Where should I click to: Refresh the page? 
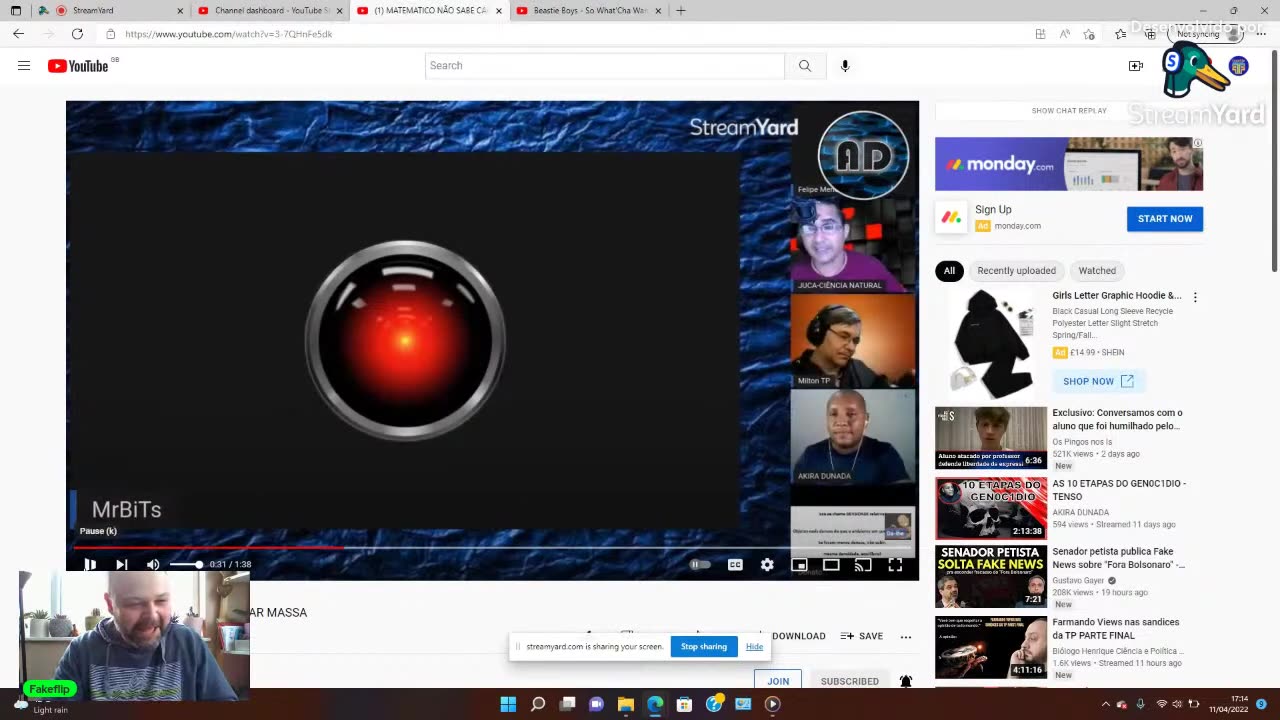tap(77, 34)
